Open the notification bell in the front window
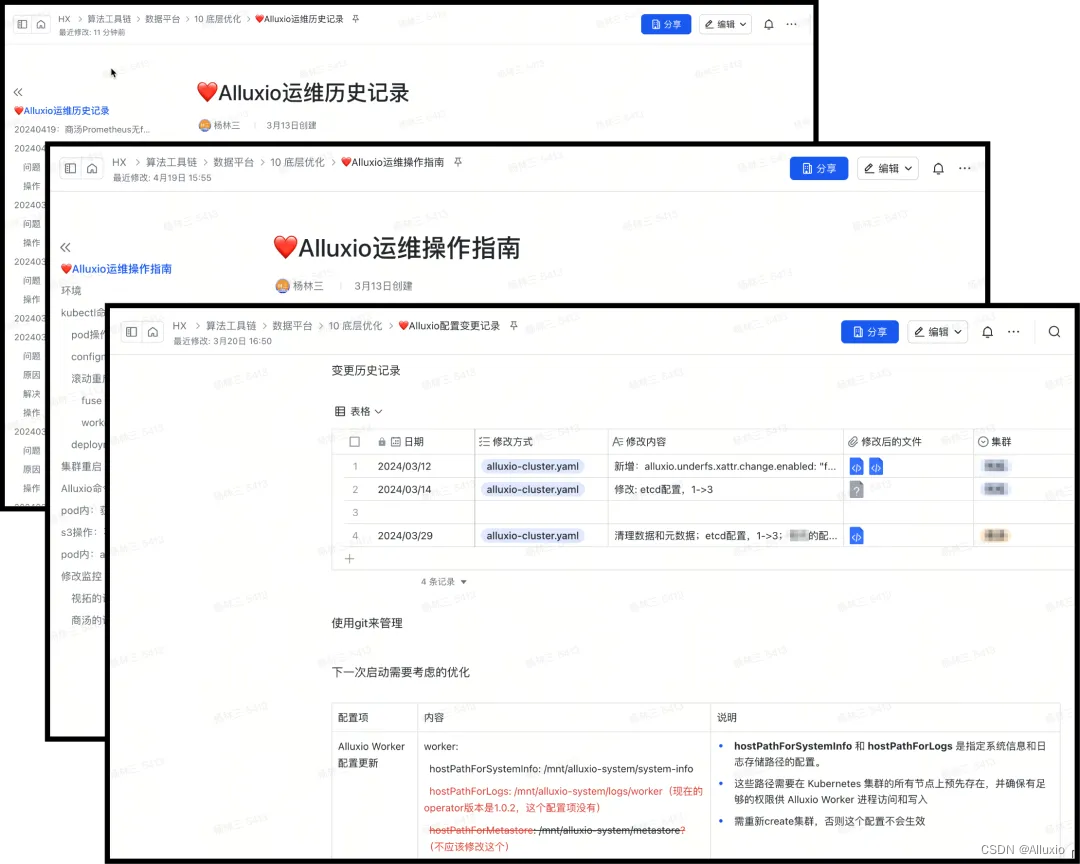 click(987, 332)
